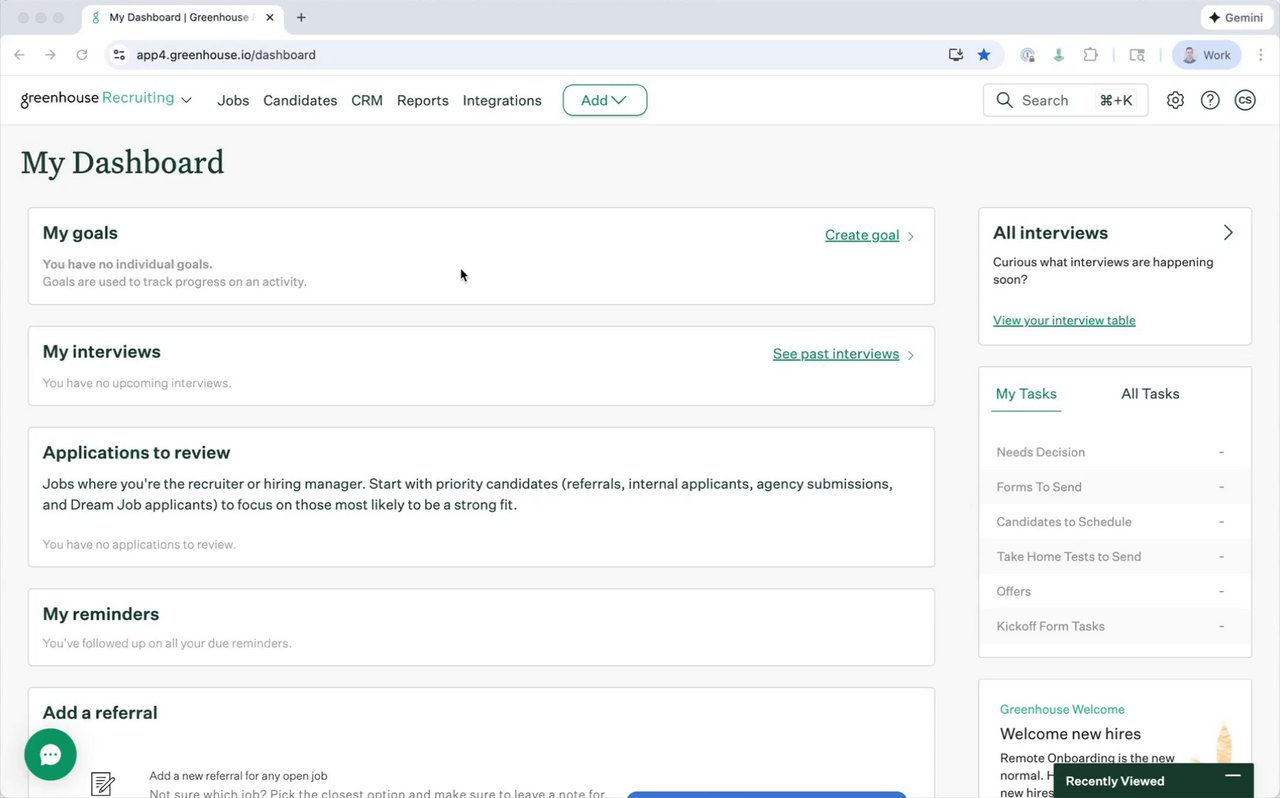The width and height of the screenshot is (1280, 798).
Task: Click the address bar URL
Action: coord(226,55)
